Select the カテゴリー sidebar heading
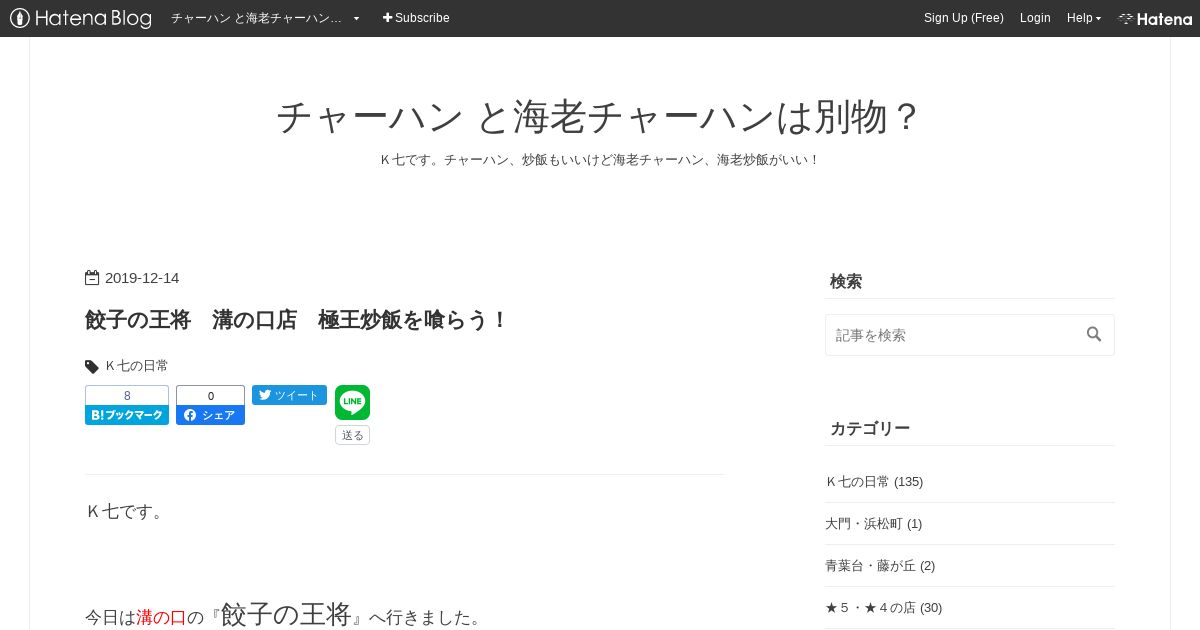The height and width of the screenshot is (630, 1200). 870,428
